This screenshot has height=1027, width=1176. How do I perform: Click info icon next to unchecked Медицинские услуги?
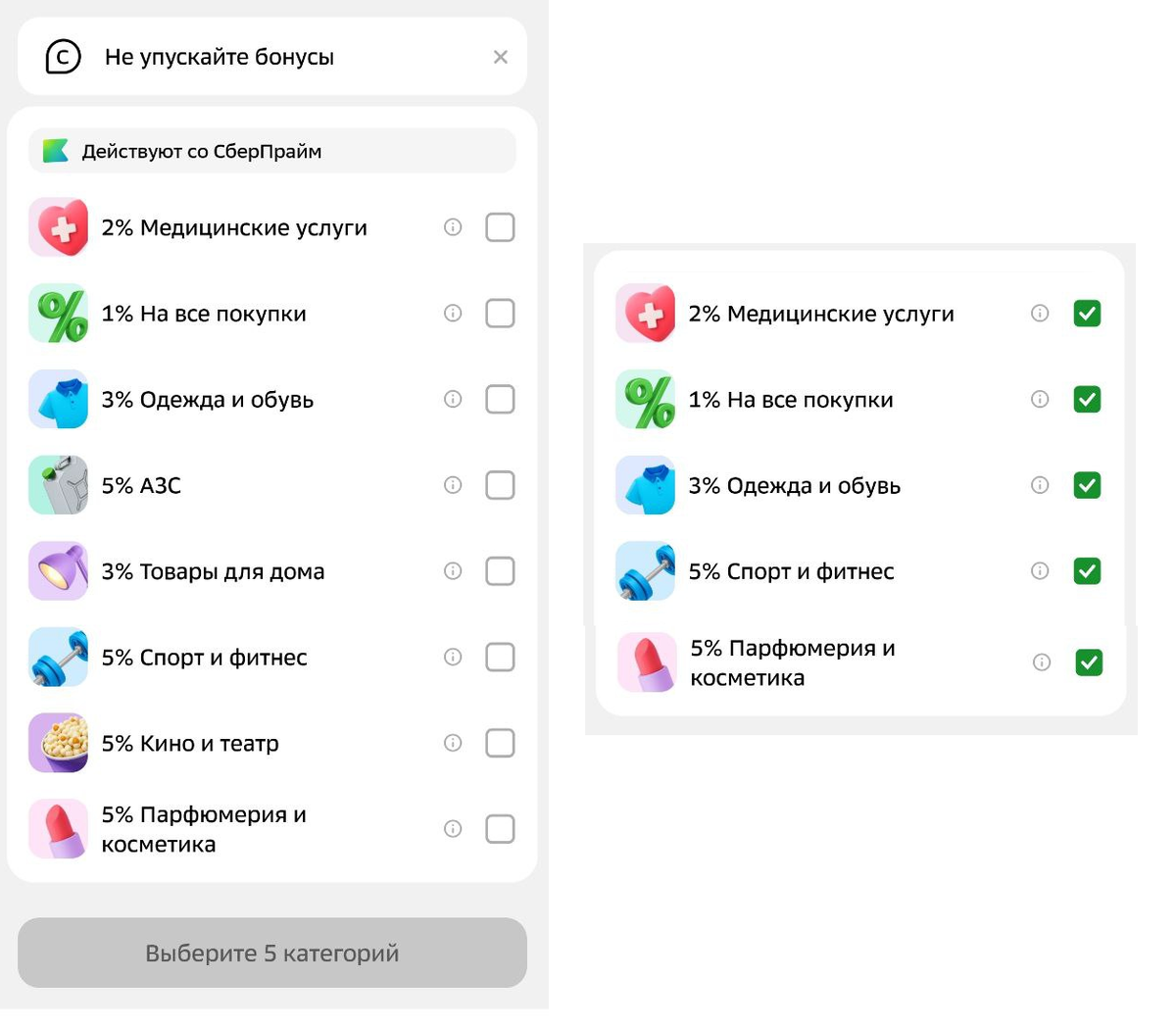coord(453,227)
